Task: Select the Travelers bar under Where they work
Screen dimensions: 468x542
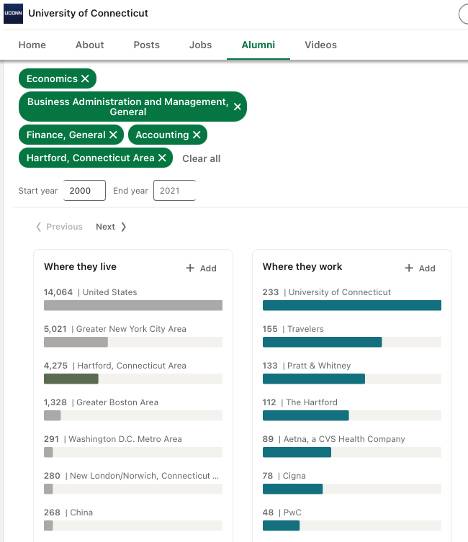Action: (352, 342)
